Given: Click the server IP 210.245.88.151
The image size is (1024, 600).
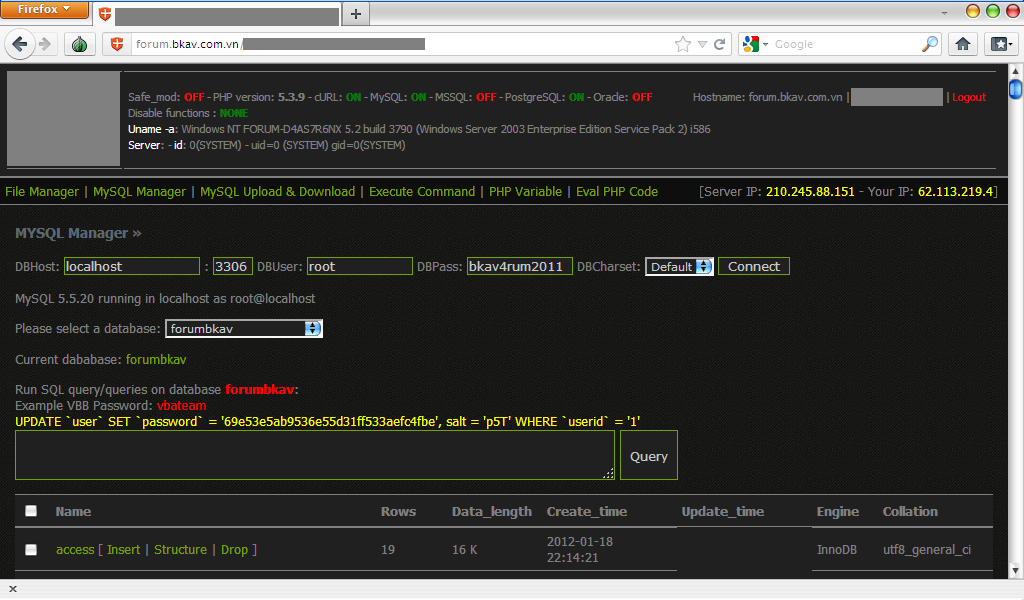Looking at the screenshot, I should 810,192.
